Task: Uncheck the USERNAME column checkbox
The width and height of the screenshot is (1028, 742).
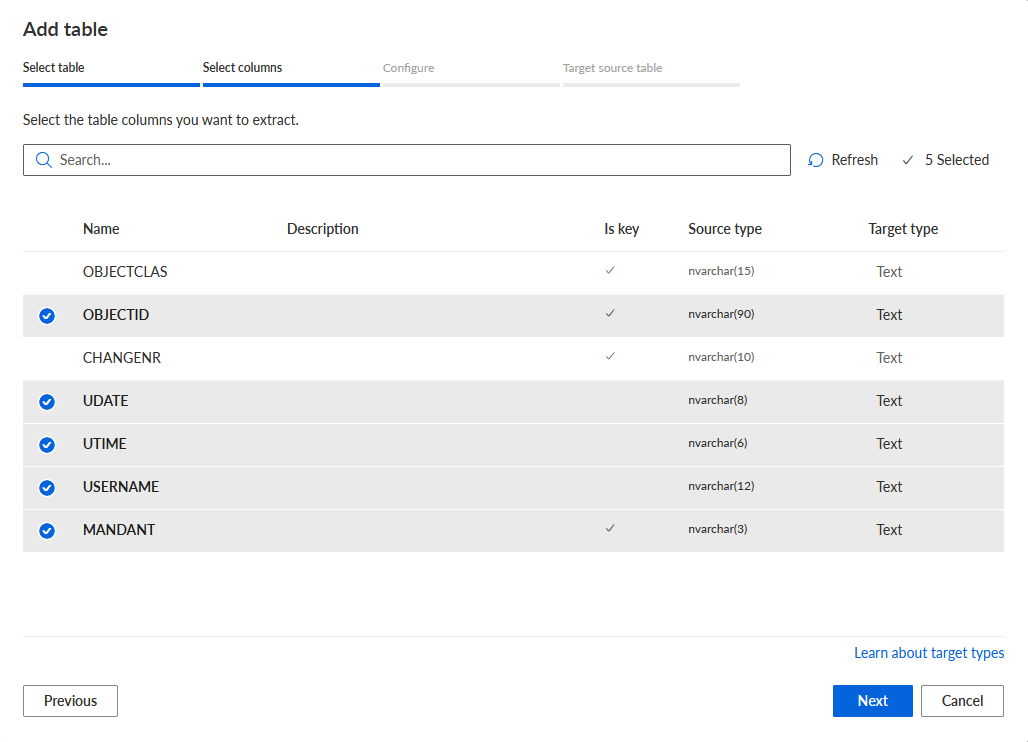Action: [47, 488]
